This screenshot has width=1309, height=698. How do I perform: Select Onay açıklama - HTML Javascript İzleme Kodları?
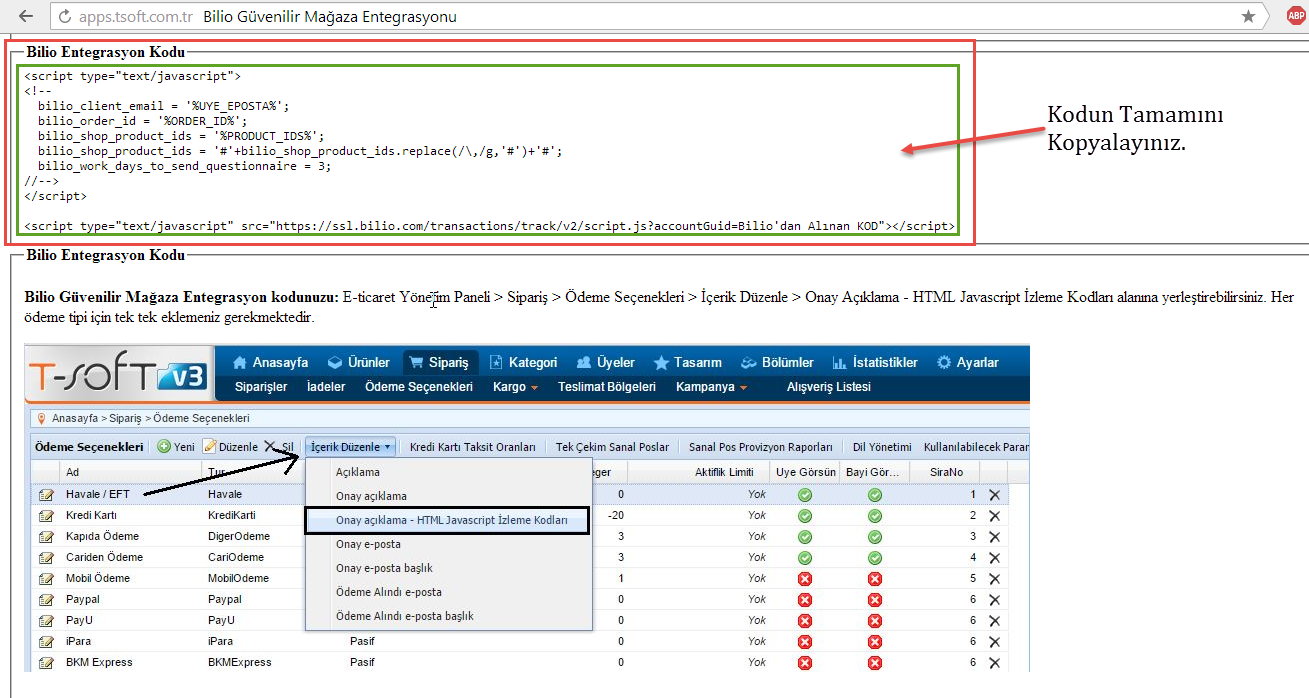[449, 520]
